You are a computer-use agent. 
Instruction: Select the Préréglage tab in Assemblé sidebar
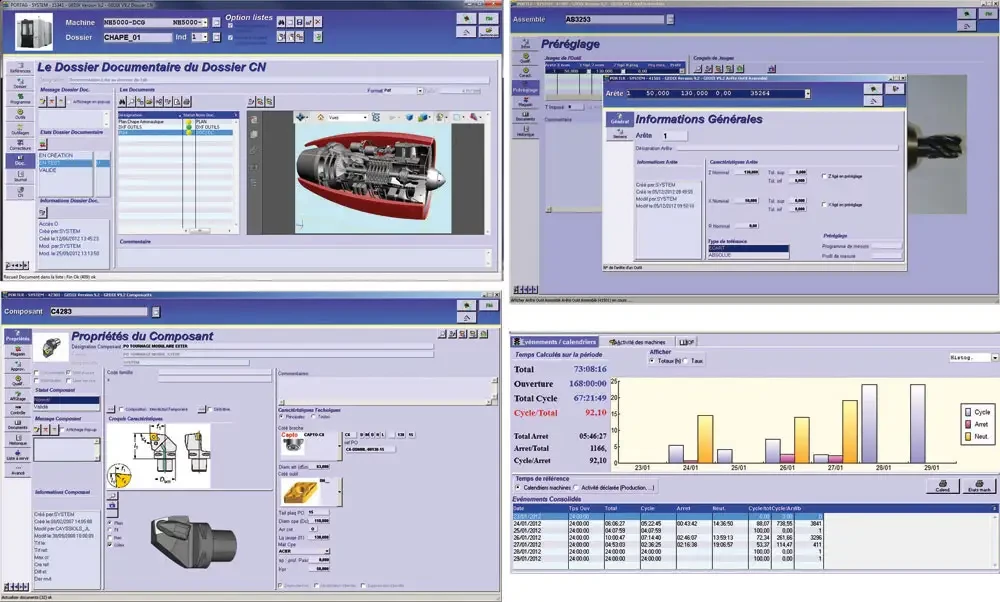pyautogui.click(x=526, y=87)
